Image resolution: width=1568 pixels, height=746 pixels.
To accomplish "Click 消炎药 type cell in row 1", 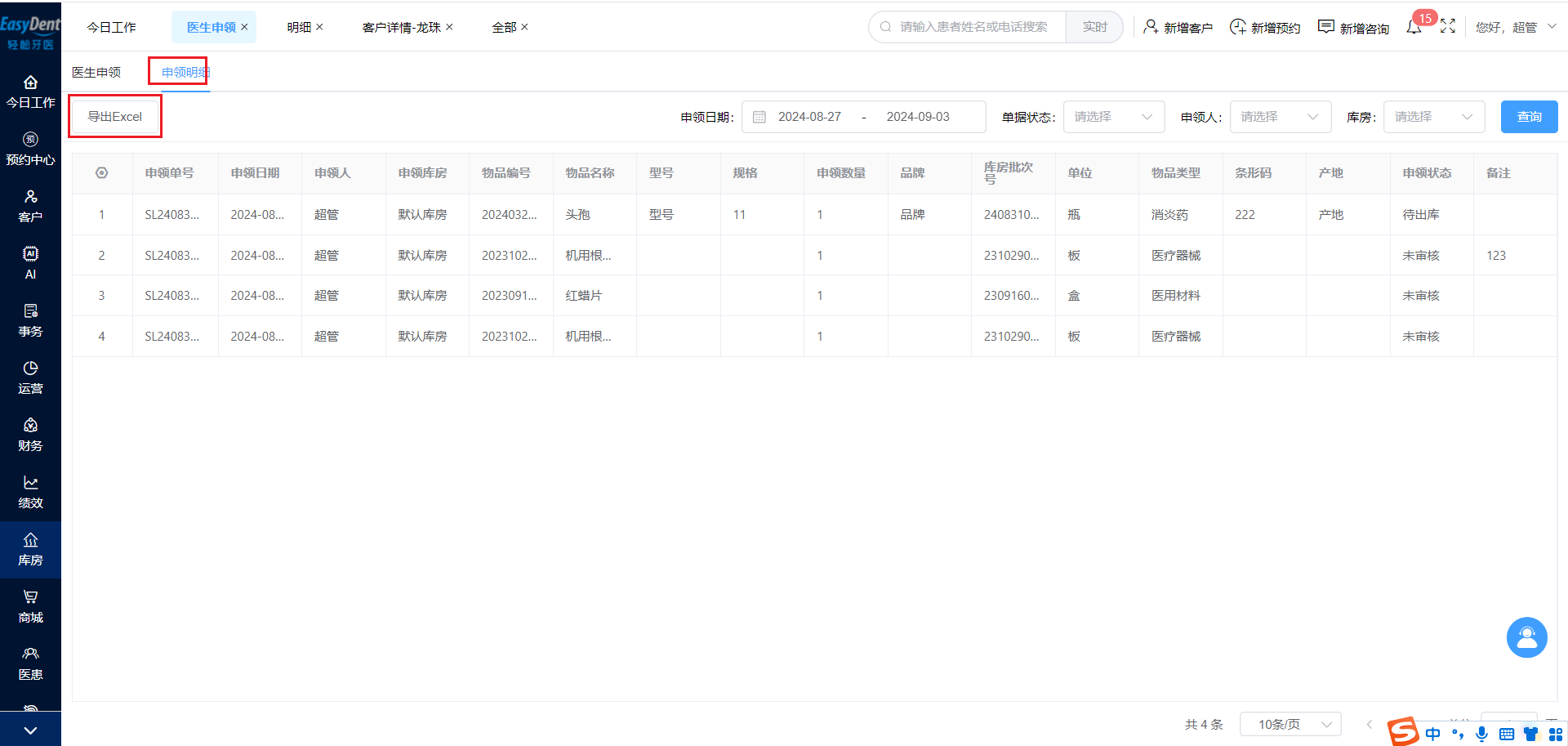I will (x=1169, y=215).
